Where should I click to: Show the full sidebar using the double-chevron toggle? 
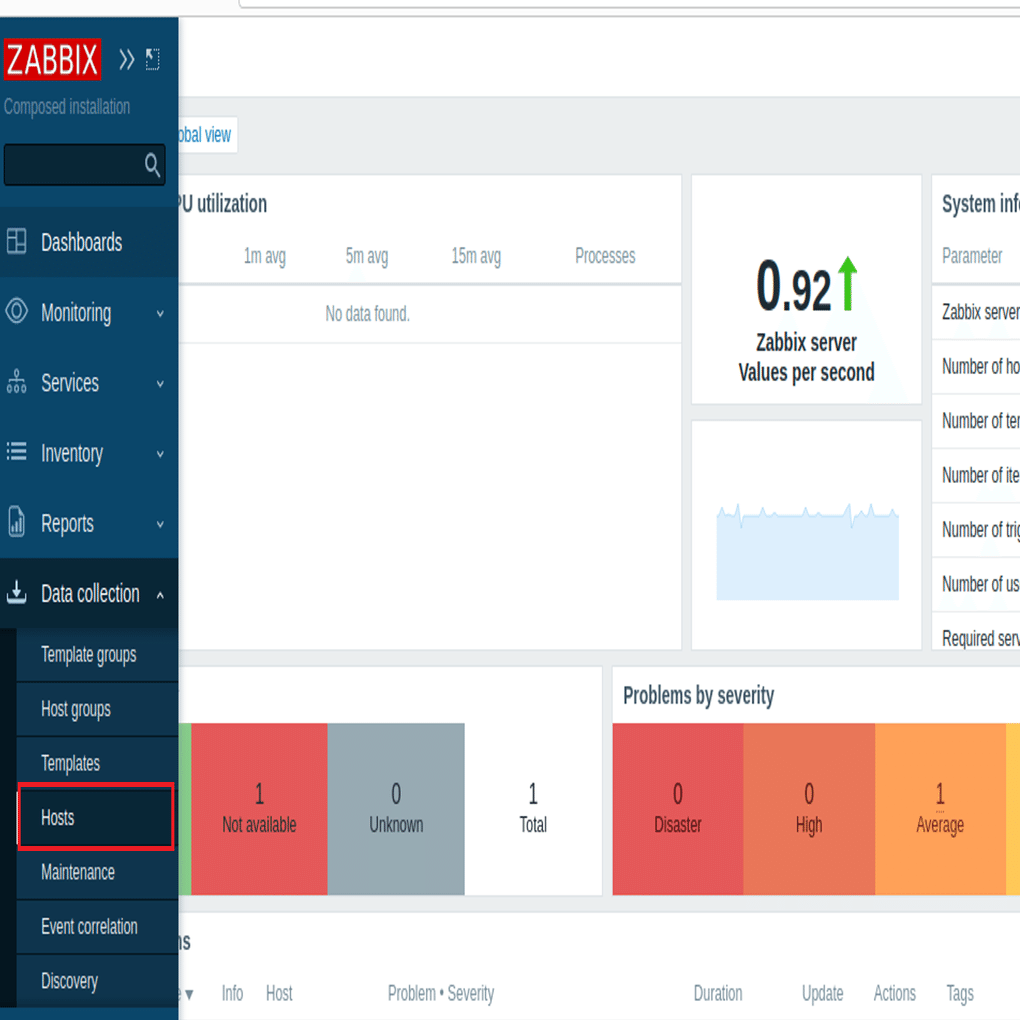pos(126,59)
